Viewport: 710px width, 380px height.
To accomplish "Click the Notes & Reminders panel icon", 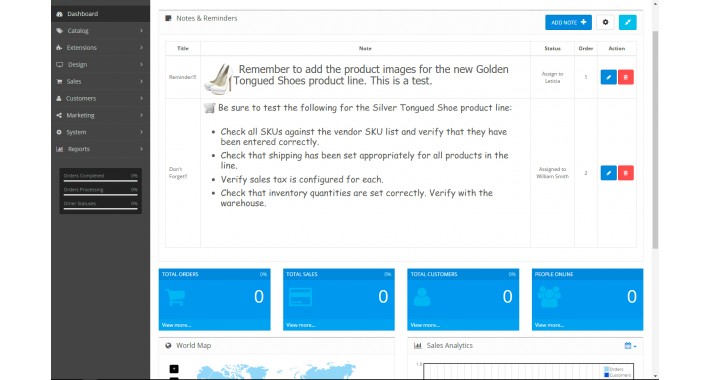I will tap(168, 18).
